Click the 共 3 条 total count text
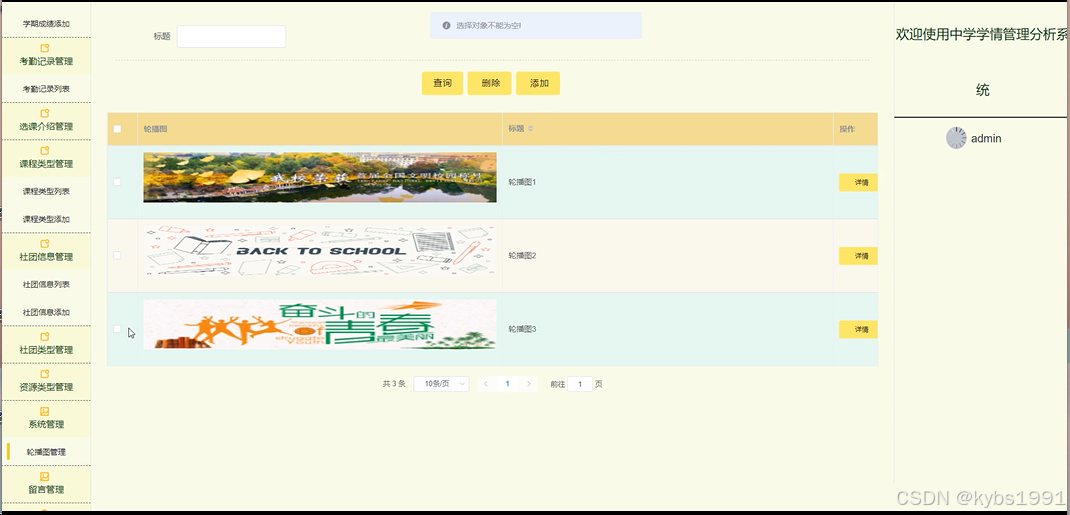 (x=394, y=384)
